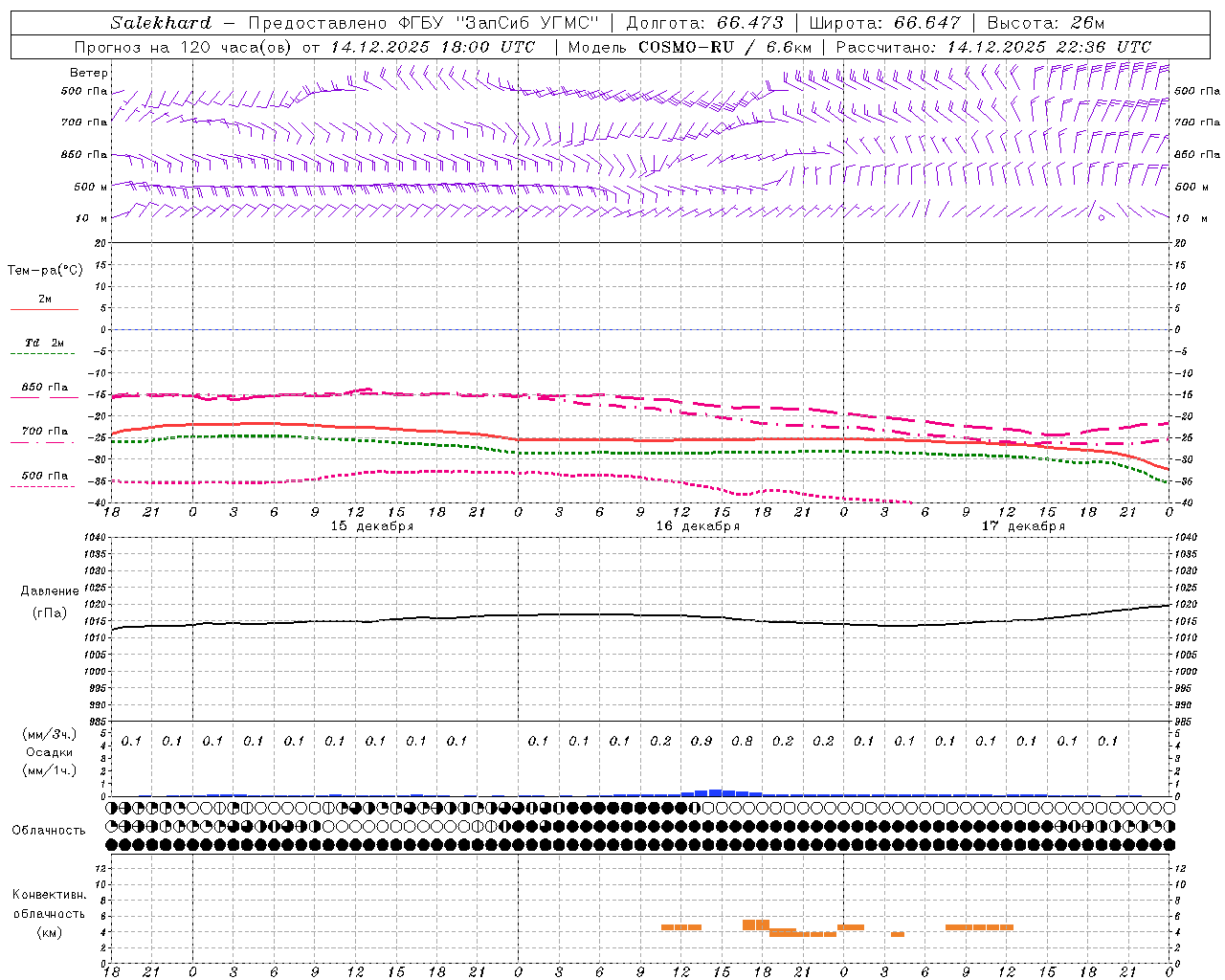
Task: Click the calm-wind circle symbol in the 10 м row
Action: [1101, 217]
